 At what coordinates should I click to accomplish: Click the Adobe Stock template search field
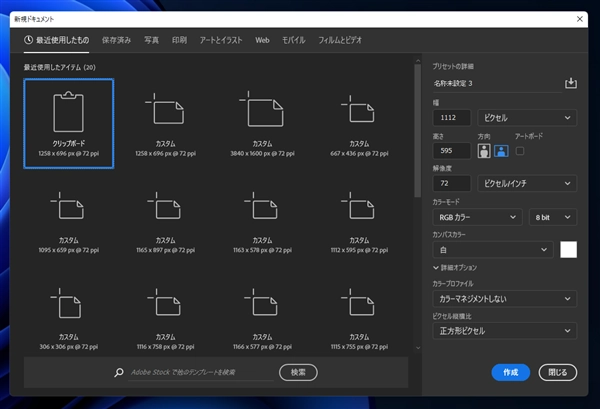201,372
